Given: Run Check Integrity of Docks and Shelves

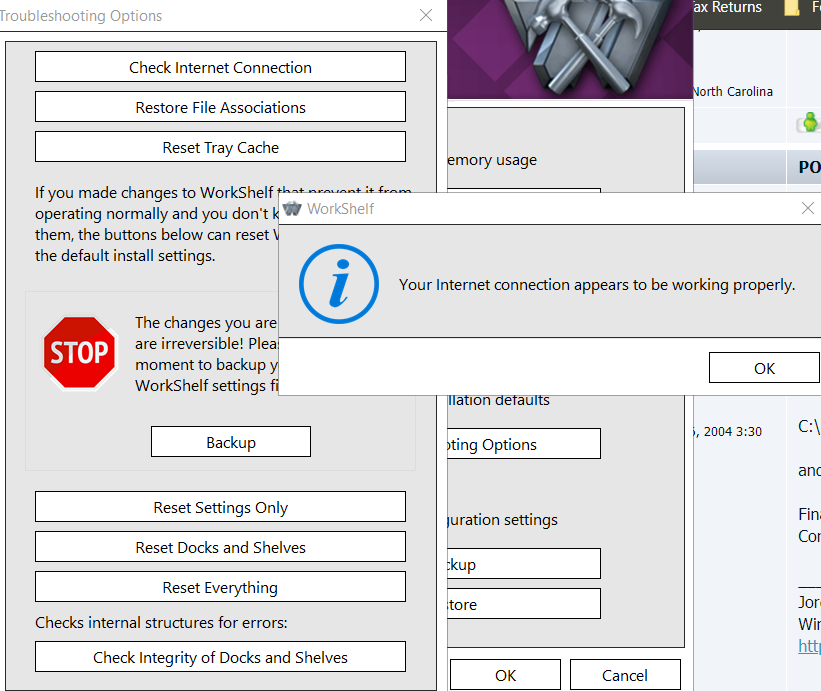Looking at the screenshot, I should (x=220, y=657).
